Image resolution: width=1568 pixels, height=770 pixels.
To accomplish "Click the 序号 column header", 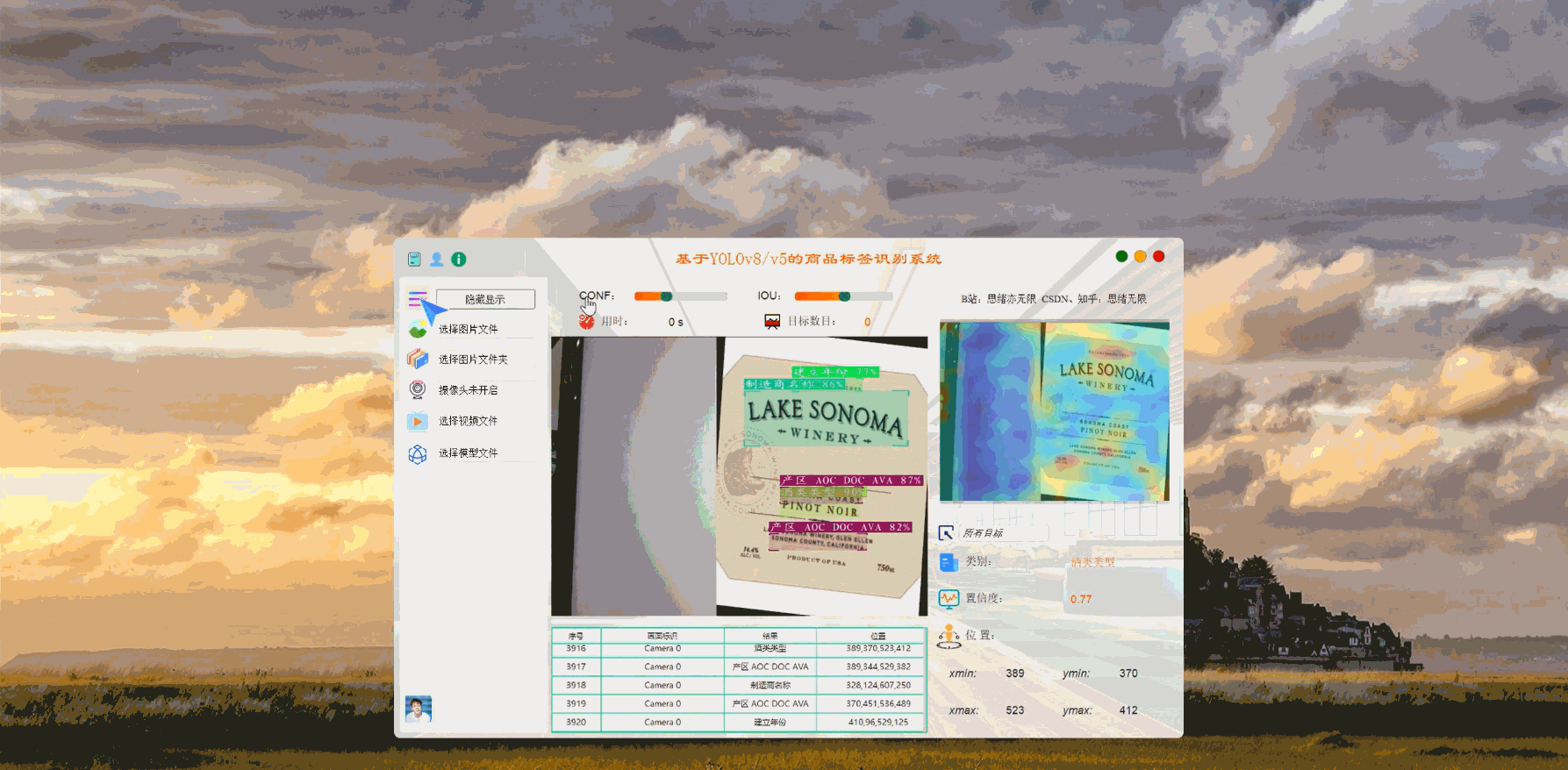I will 576,636.
